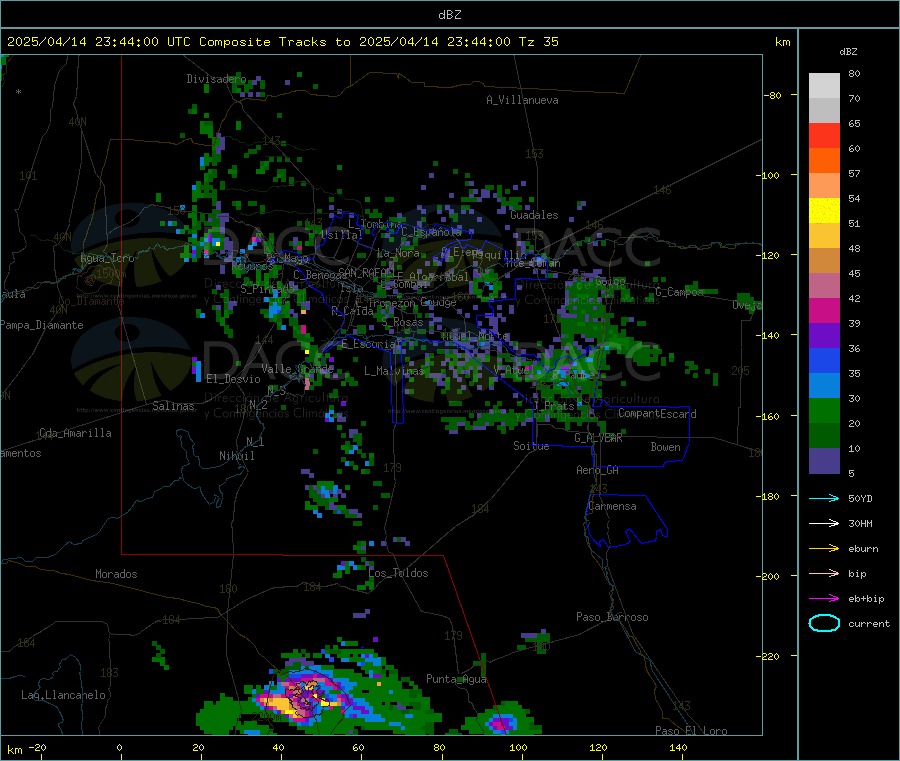Viewport: 900px width, 761px height.
Task: Click the 'A_Villanueva' map label
Action: [522, 100]
